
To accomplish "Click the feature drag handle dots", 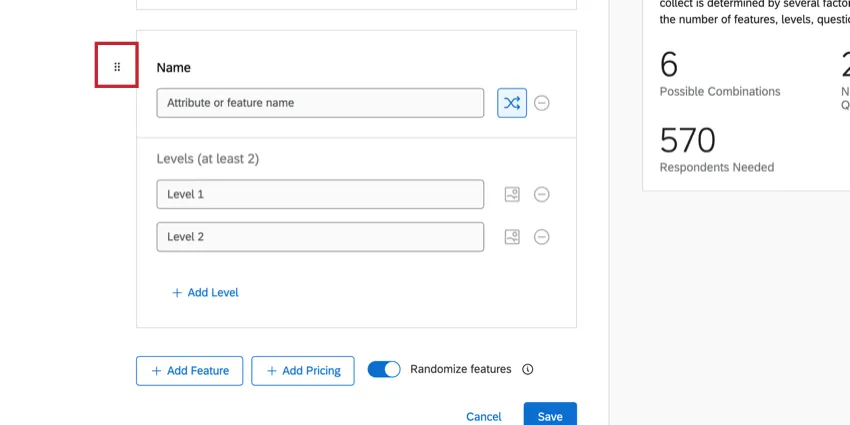I will coord(117,67).
